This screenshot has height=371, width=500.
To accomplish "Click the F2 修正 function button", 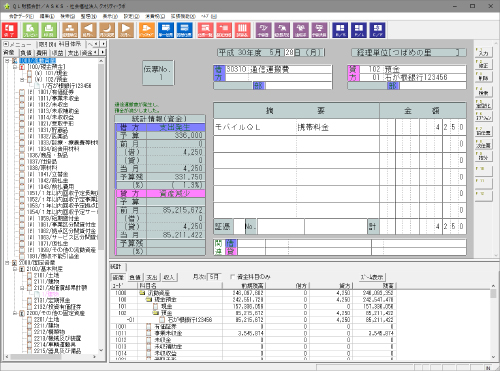I will tap(483, 65).
